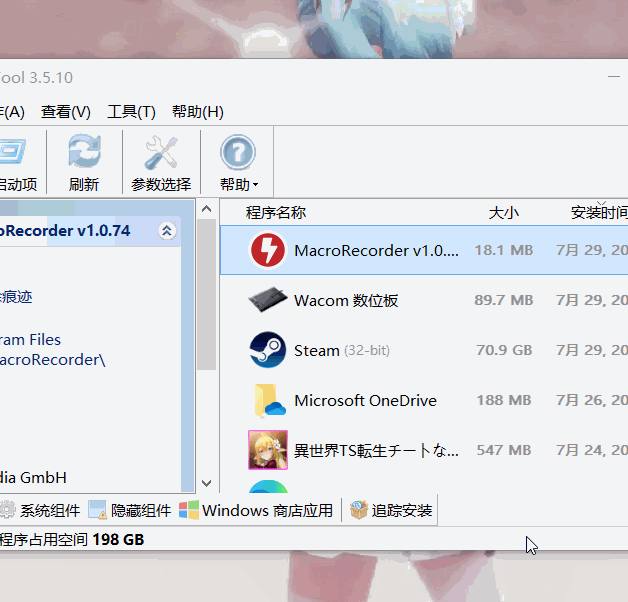Switch to the 隐藏组件 tab
Image resolution: width=628 pixels, height=602 pixels.
coord(130,510)
